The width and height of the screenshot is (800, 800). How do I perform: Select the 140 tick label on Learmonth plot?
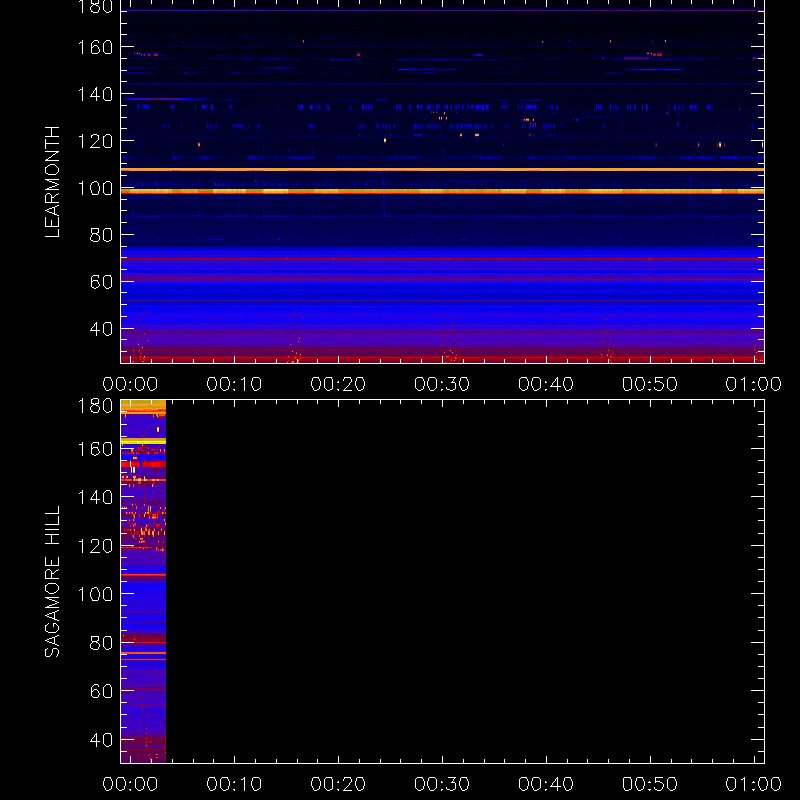95,94
